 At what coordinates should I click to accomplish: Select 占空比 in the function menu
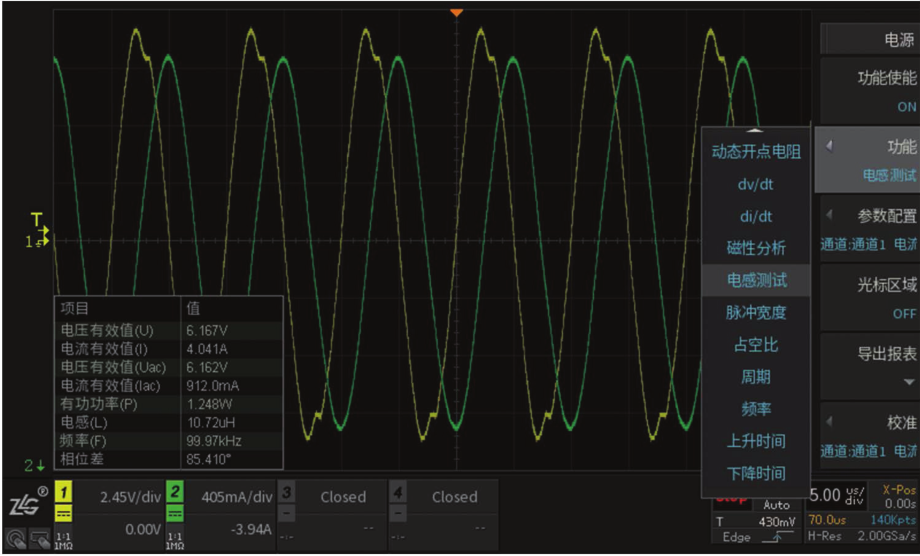755,344
